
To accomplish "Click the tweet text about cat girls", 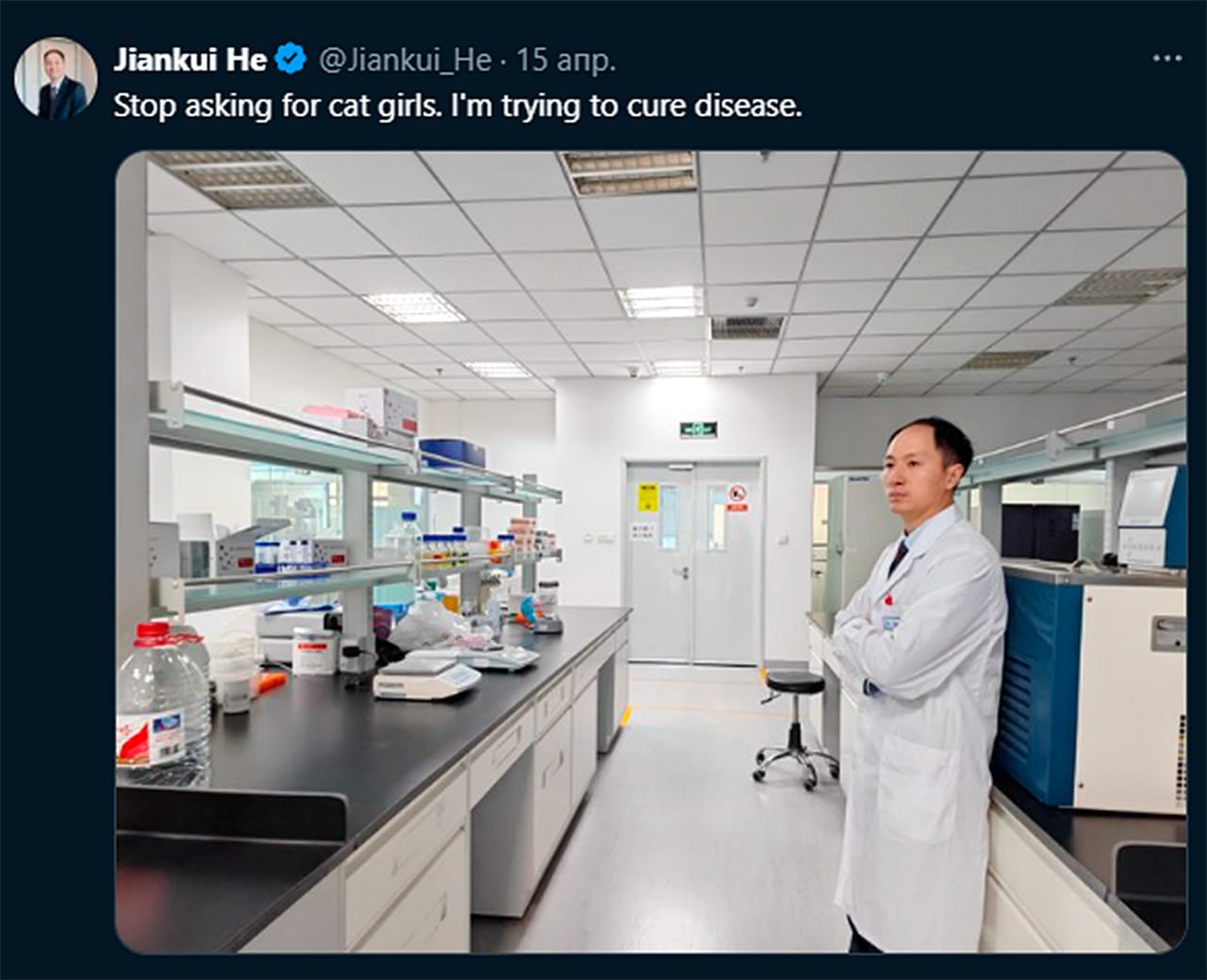I will click(x=457, y=106).
